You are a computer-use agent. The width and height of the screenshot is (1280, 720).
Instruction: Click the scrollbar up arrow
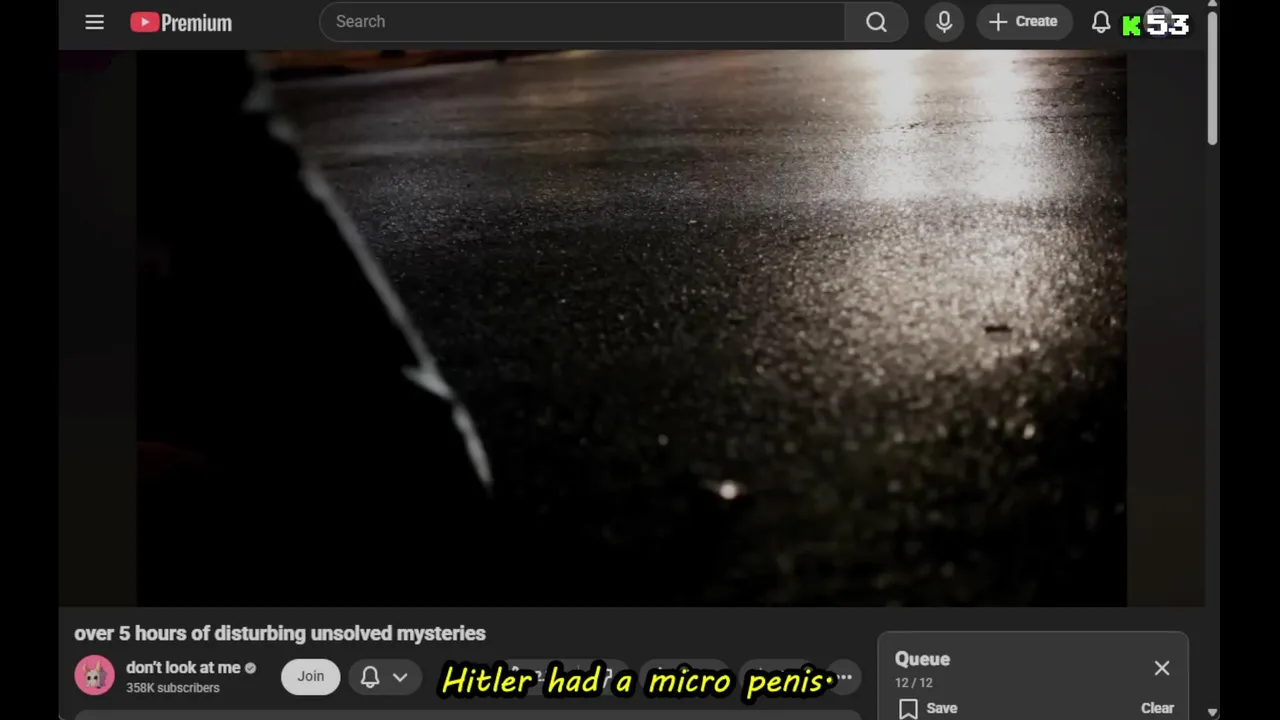1212,6
